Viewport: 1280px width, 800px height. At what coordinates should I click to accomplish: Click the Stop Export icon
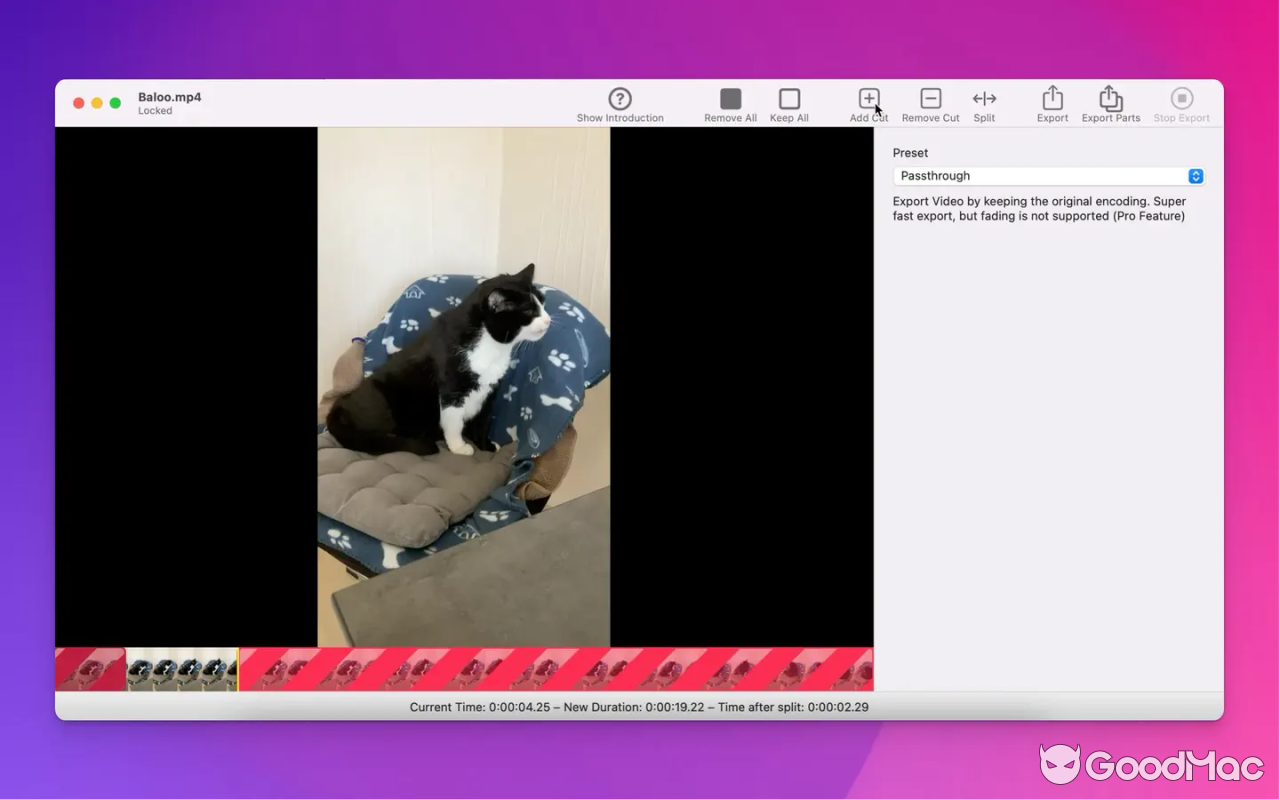coord(1181,99)
